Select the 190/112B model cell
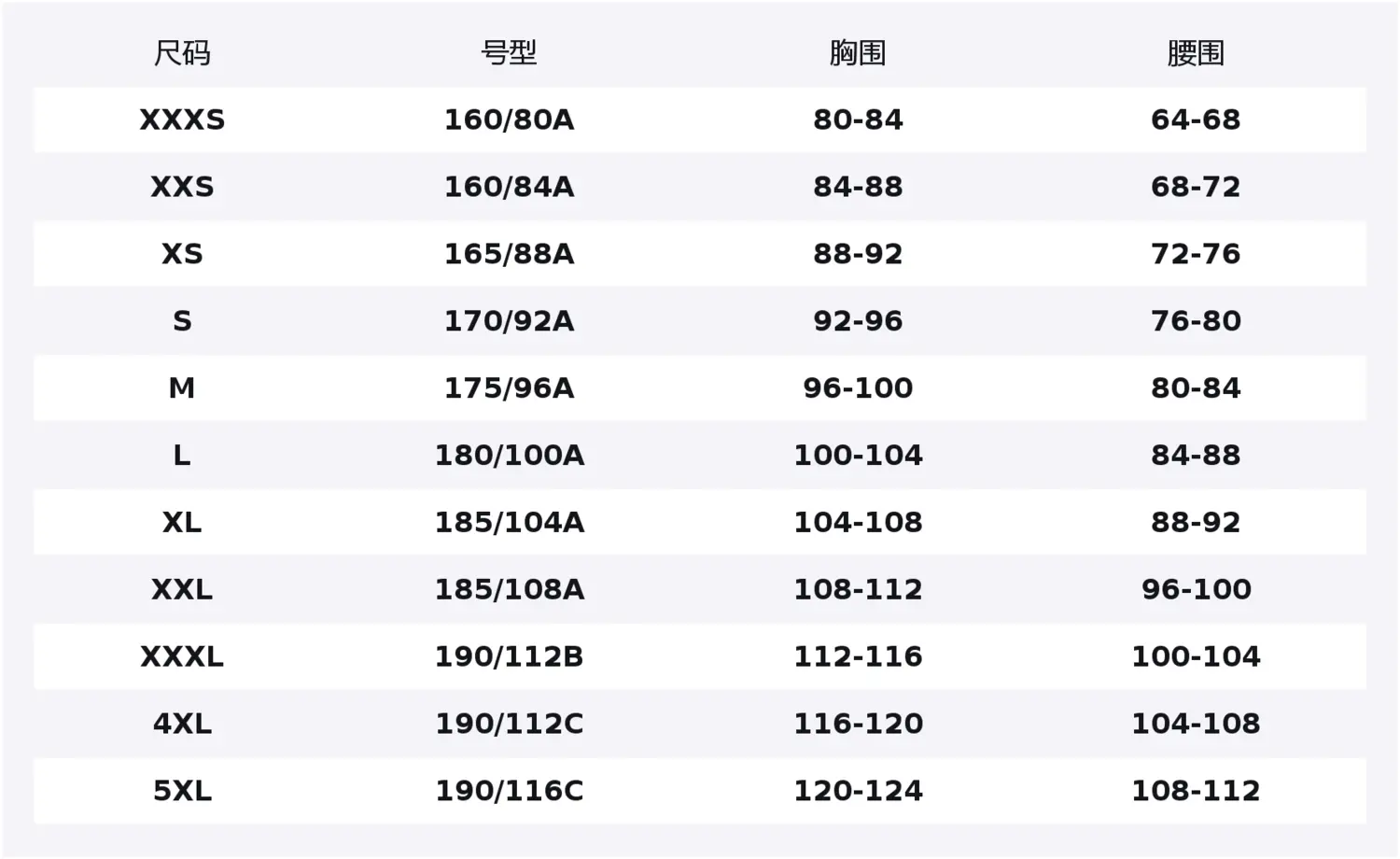 point(509,656)
